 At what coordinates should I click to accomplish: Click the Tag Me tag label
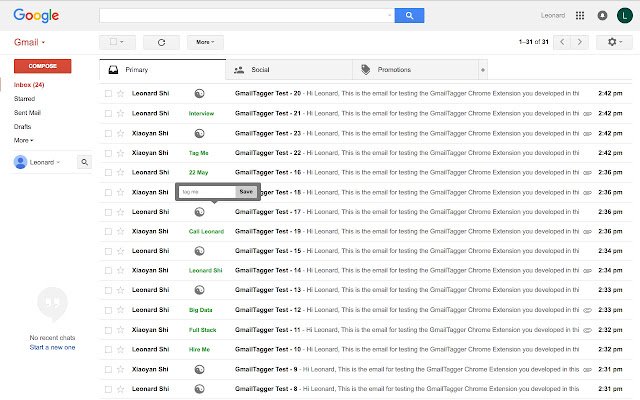(x=199, y=153)
